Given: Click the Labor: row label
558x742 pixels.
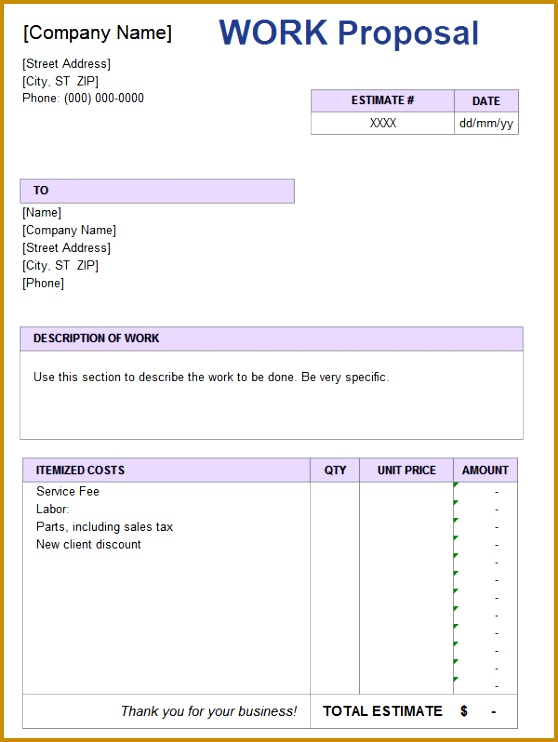Looking at the screenshot, I should [x=53, y=509].
